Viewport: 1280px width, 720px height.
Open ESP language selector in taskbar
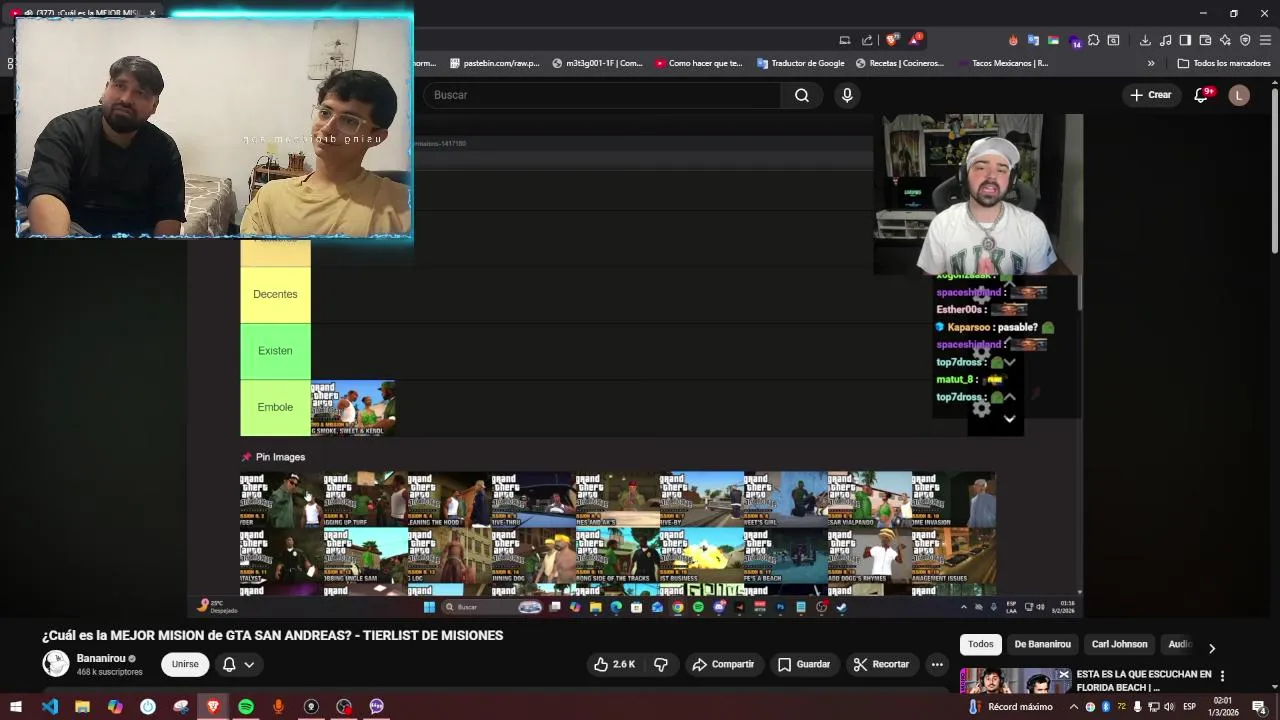pyautogui.click(x=1189, y=707)
